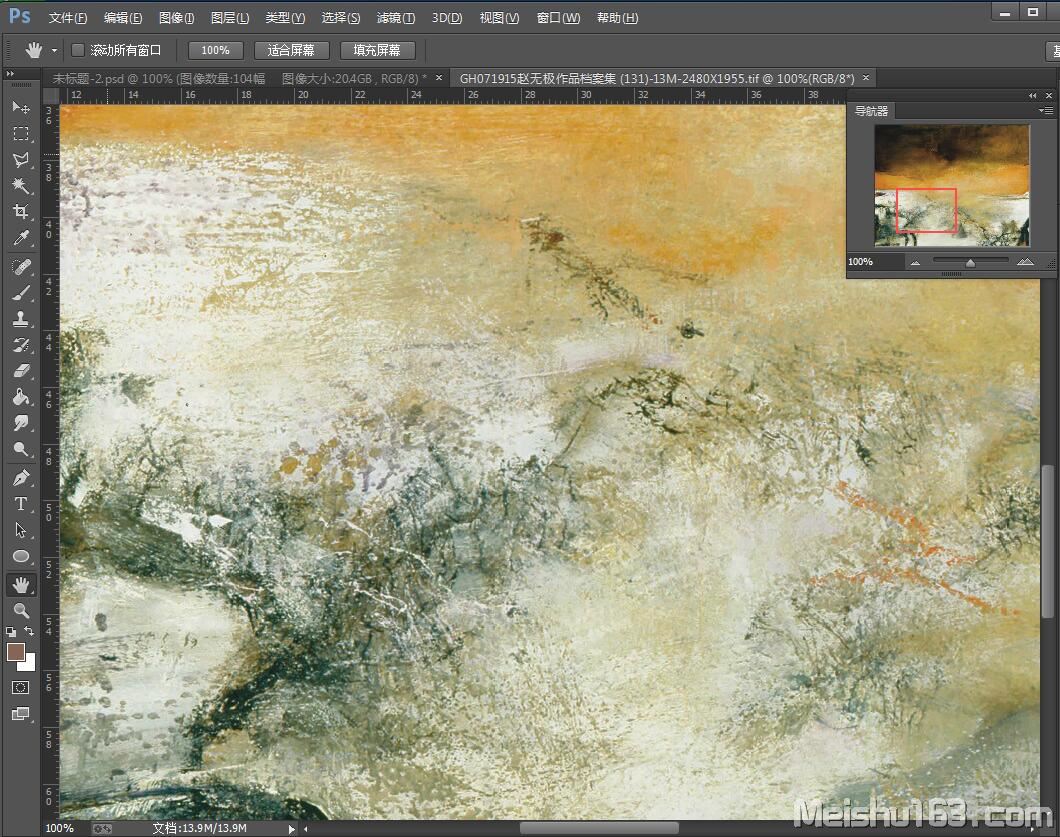Select the Smudge tool

coord(21,423)
